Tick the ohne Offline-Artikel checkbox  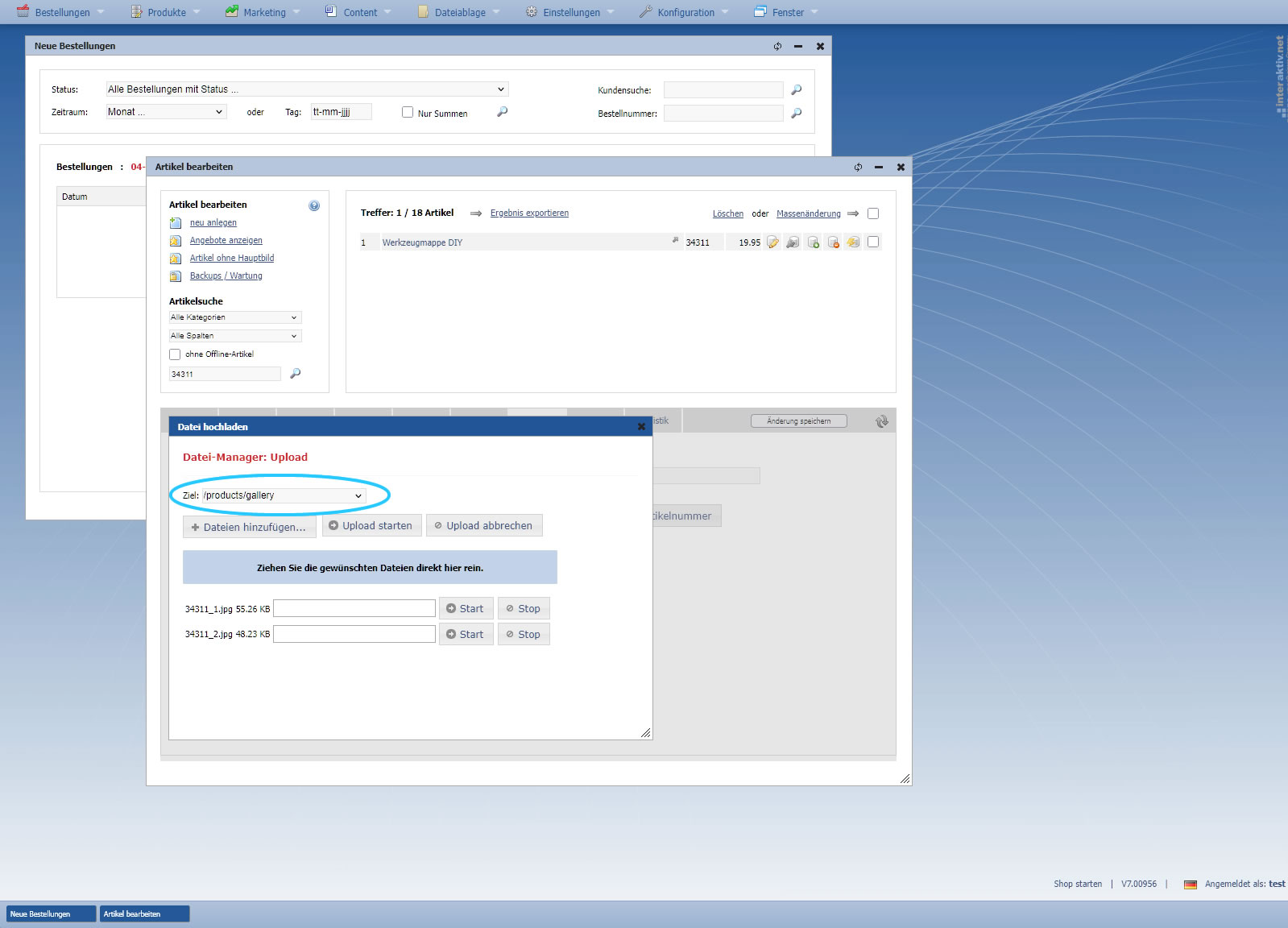[175, 354]
